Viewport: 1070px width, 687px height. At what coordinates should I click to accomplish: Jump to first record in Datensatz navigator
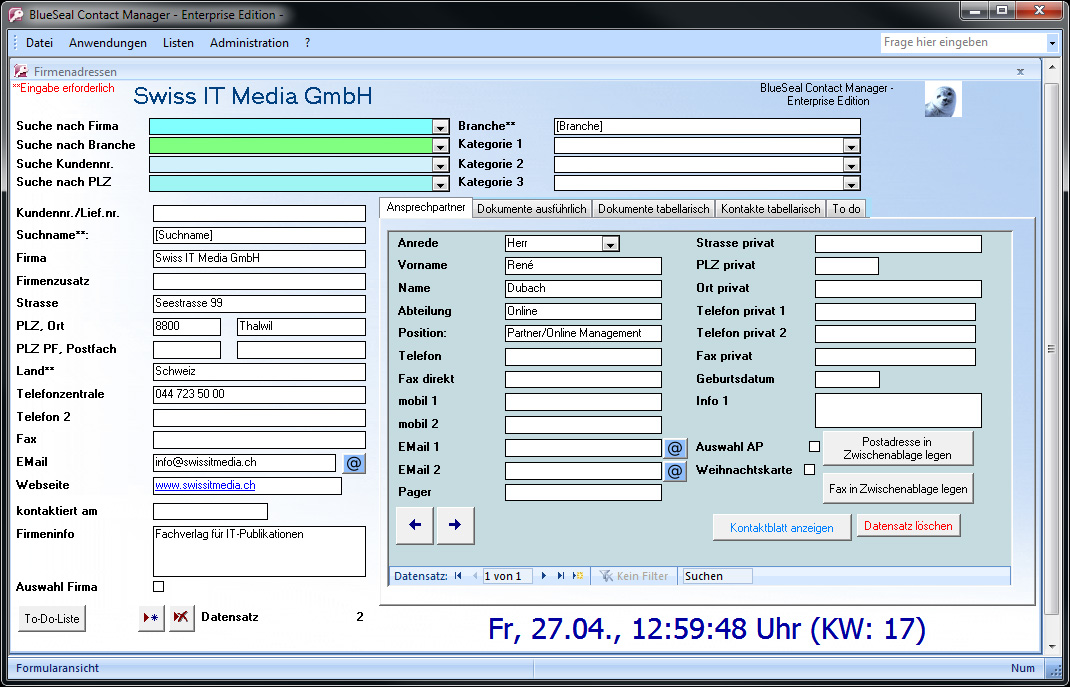458,576
